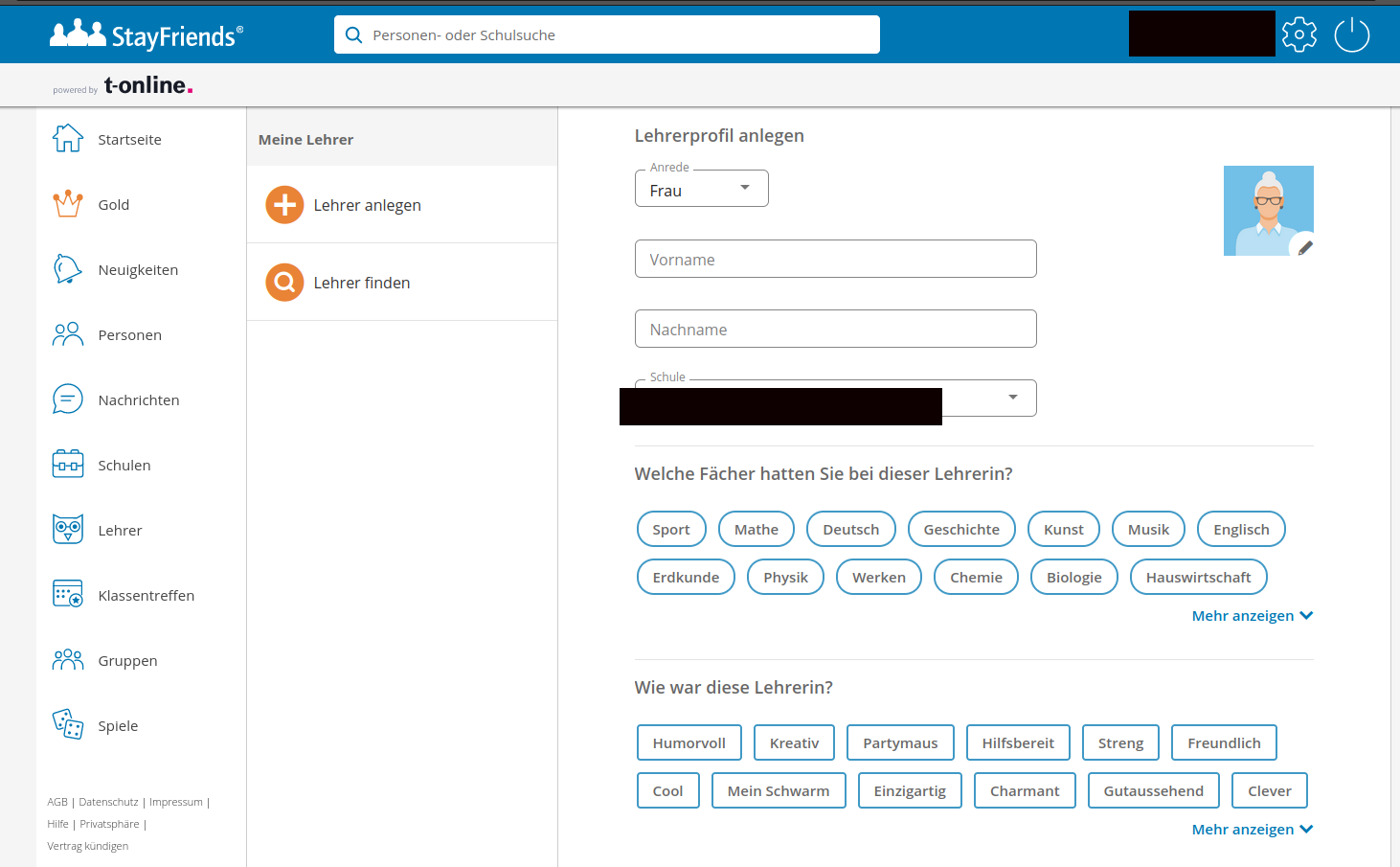Select the Freundlich trait

(1225, 742)
